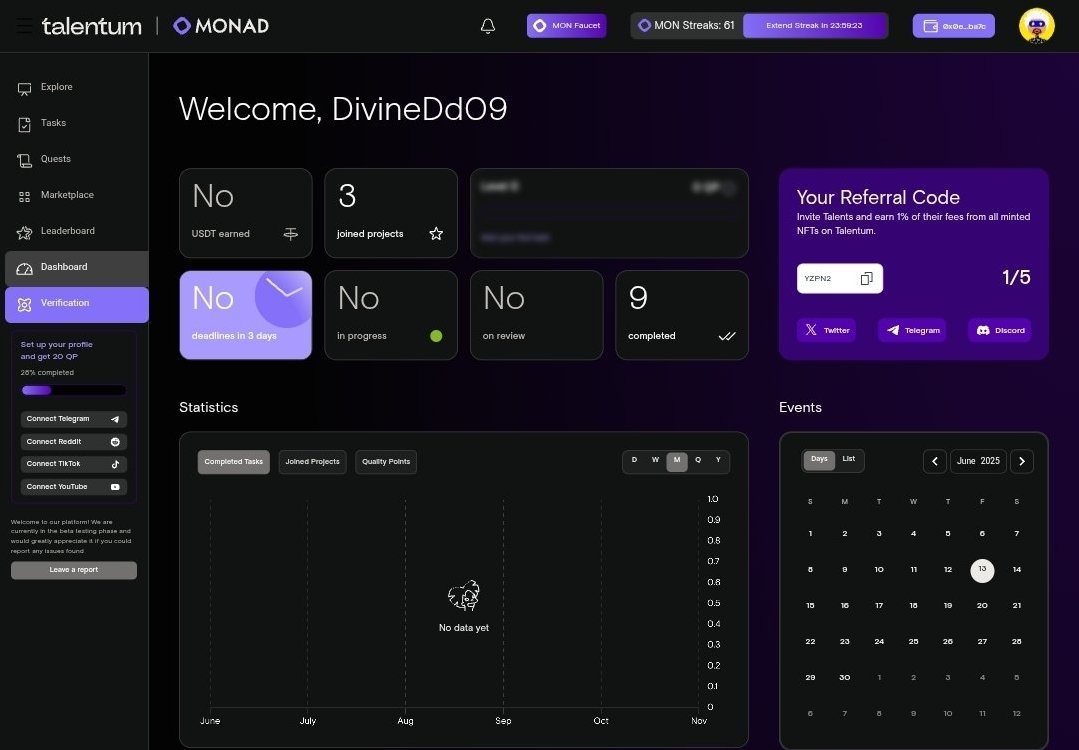Switch to the Joined Projects statistics tab
The height and width of the screenshot is (750, 1079).
[x=314, y=461]
